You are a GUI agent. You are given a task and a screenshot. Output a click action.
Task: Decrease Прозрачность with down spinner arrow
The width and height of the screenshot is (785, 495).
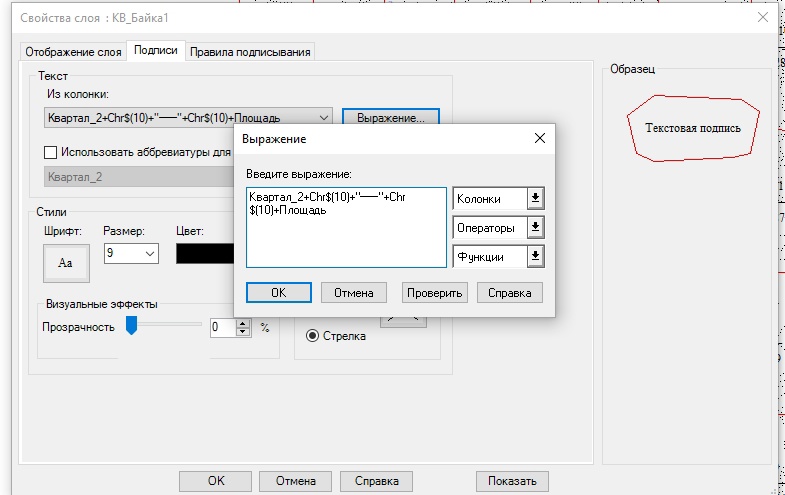[243, 332]
